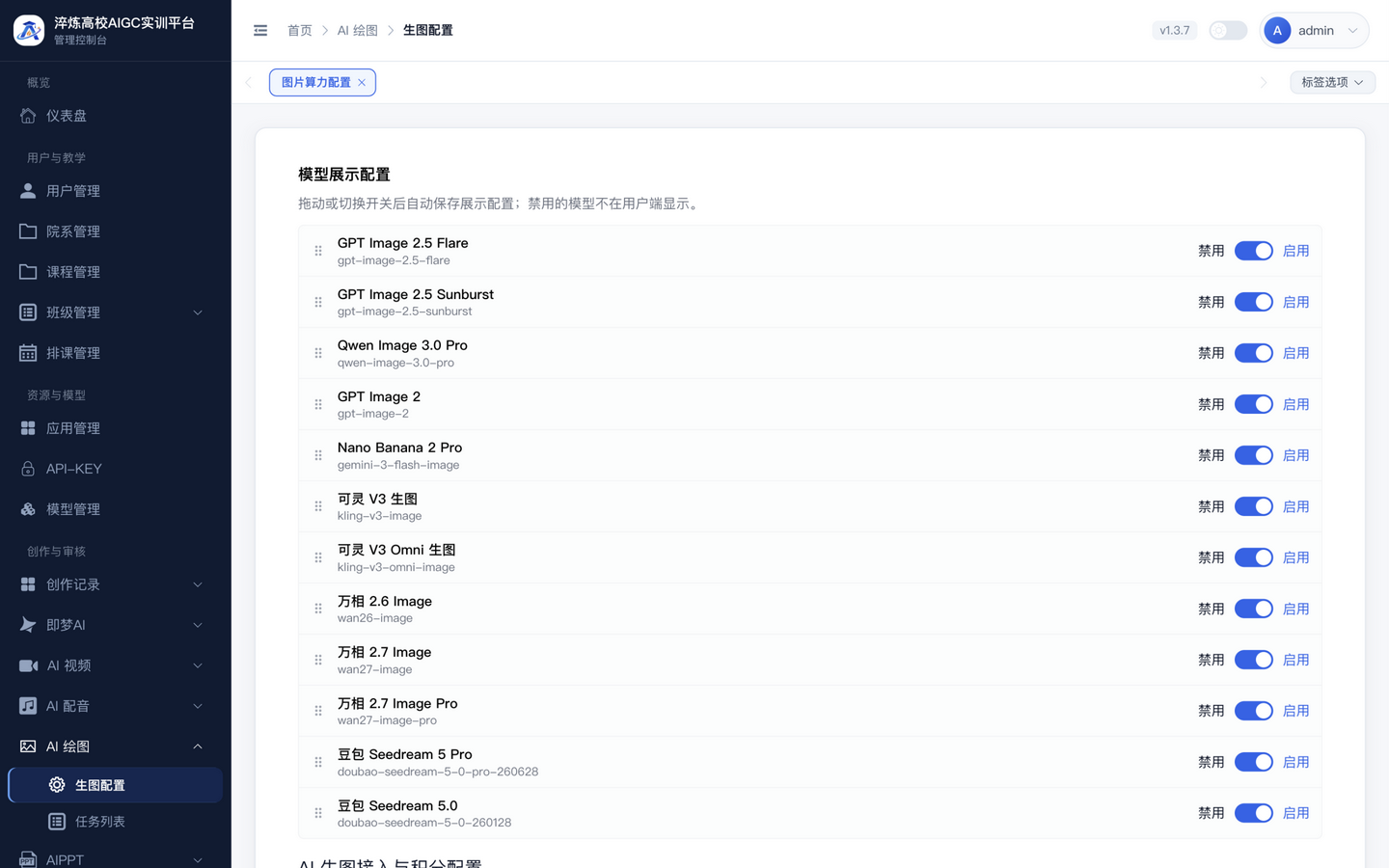Viewport: 1389px width, 868px height.
Task: Open the 仪表盘 dashboard home icon
Action: [28, 116]
